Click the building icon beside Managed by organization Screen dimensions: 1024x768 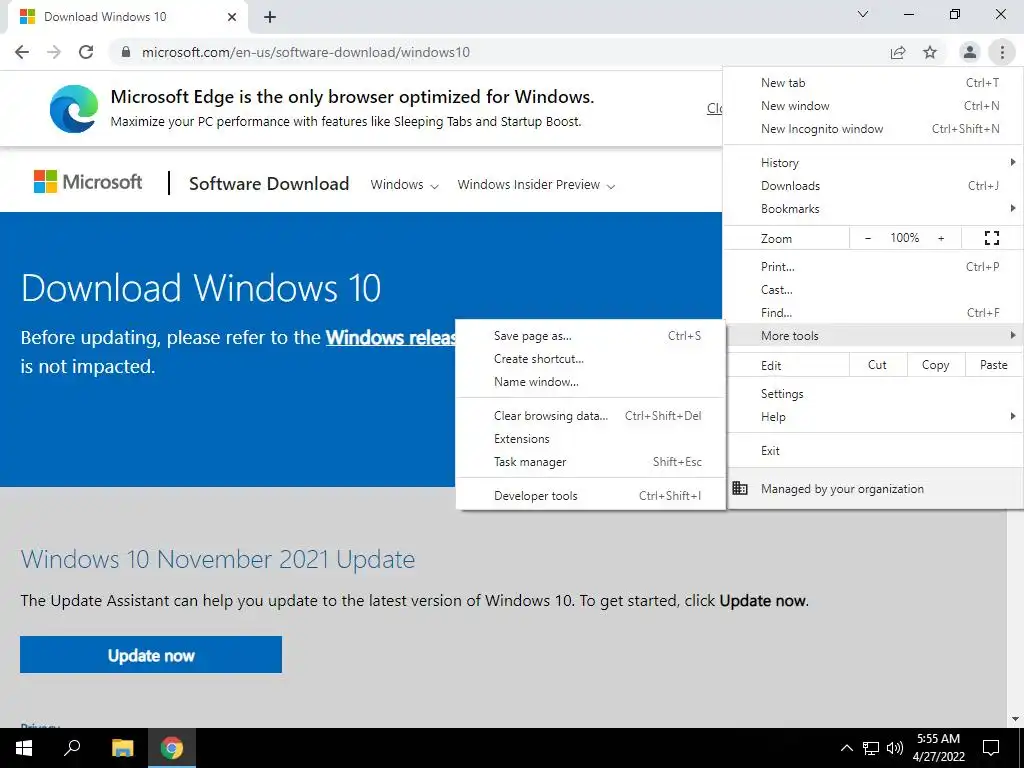740,488
